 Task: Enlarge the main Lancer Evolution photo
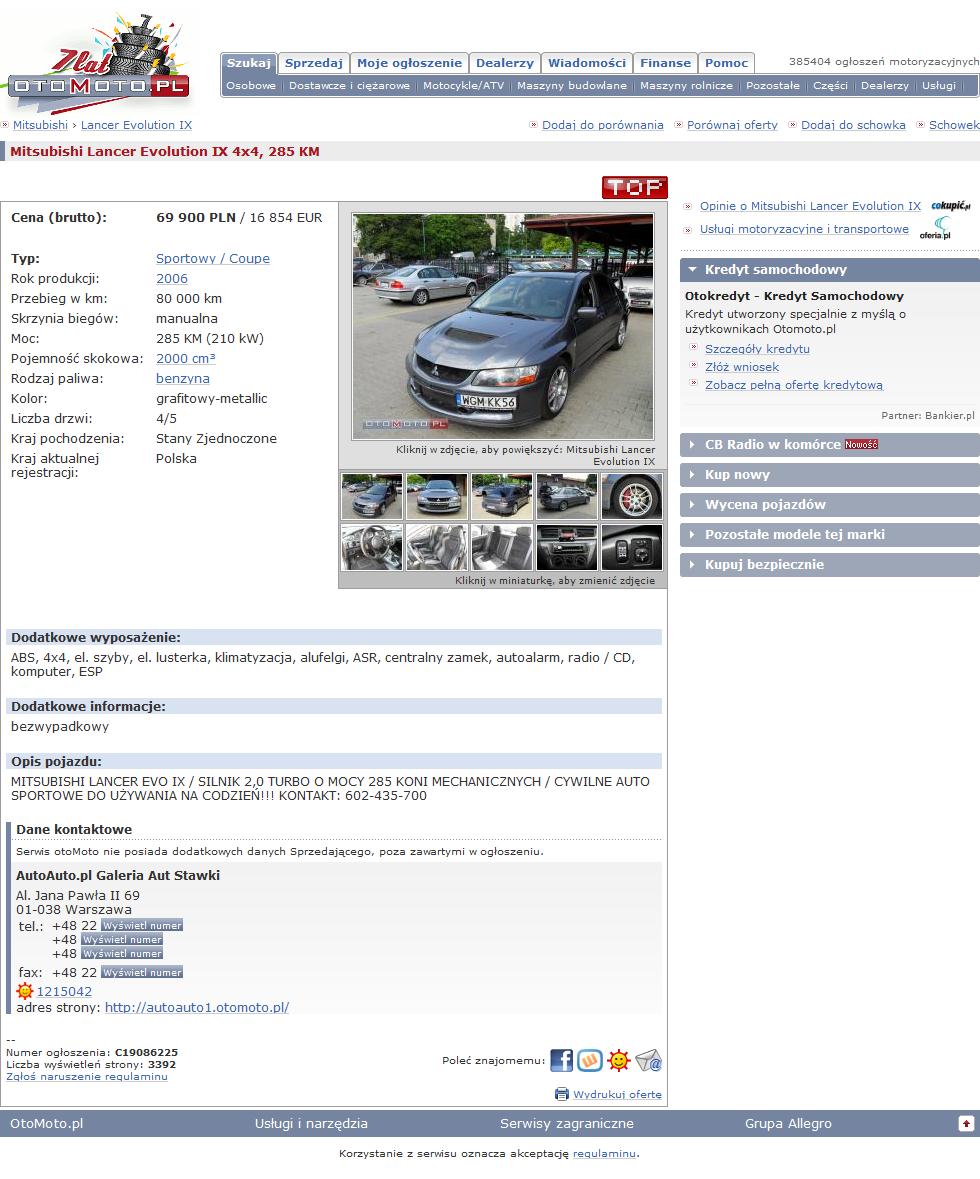pos(503,326)
